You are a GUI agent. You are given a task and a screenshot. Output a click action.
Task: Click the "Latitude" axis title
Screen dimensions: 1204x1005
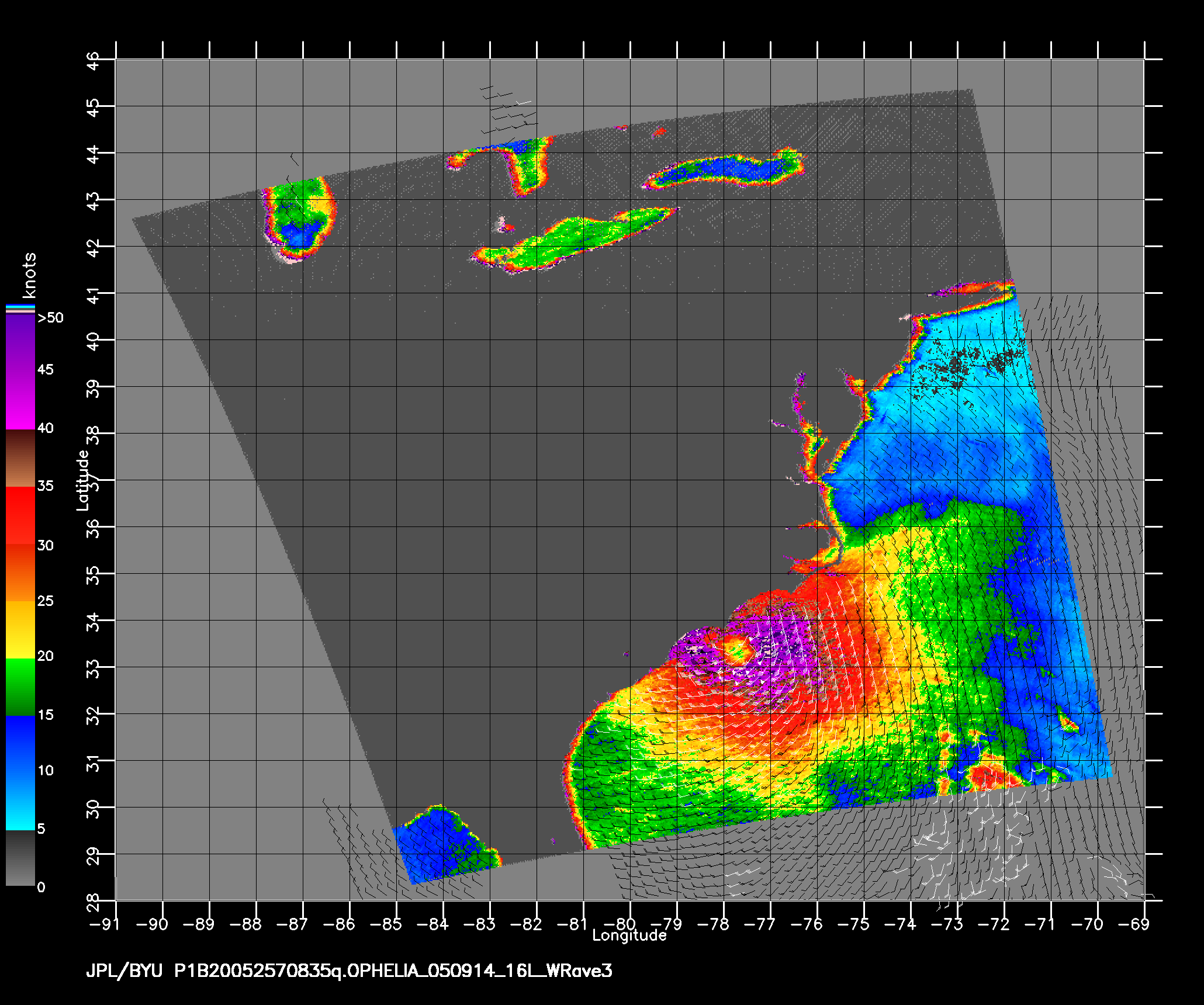tap(83, 480)
